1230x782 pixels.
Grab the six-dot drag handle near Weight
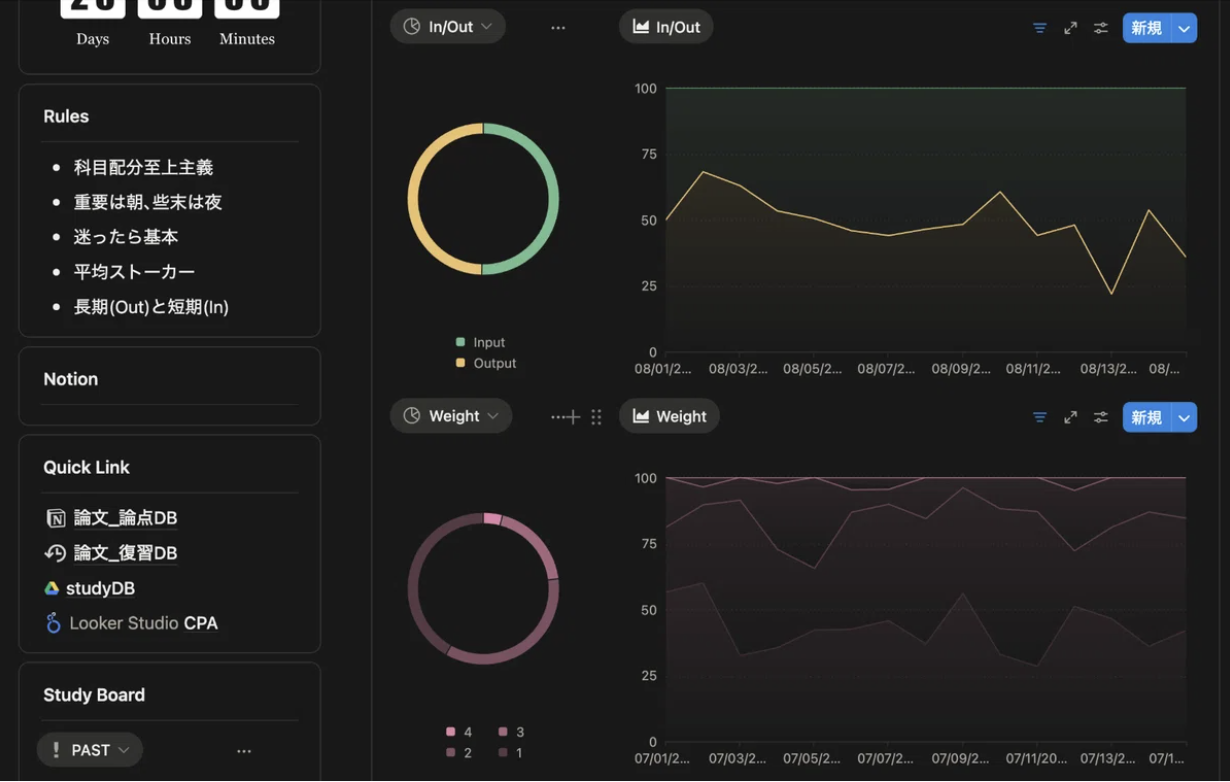coord(596,417)
